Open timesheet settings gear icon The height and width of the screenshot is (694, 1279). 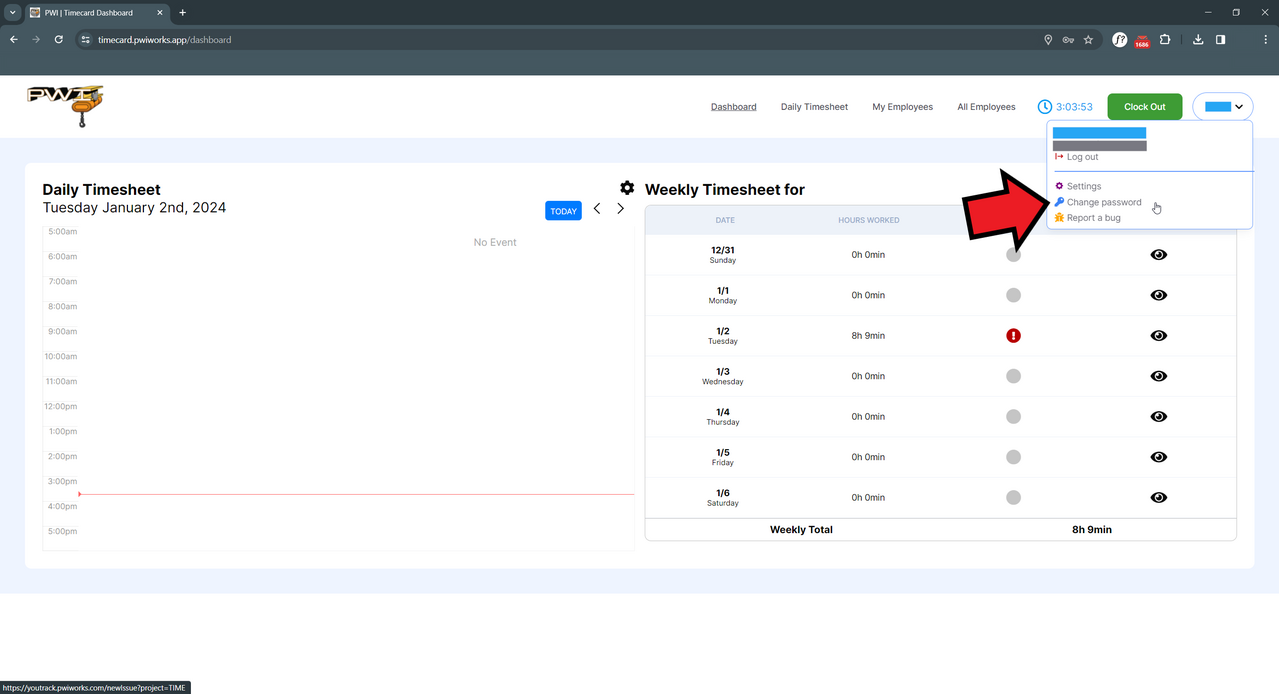click(627, 188)
